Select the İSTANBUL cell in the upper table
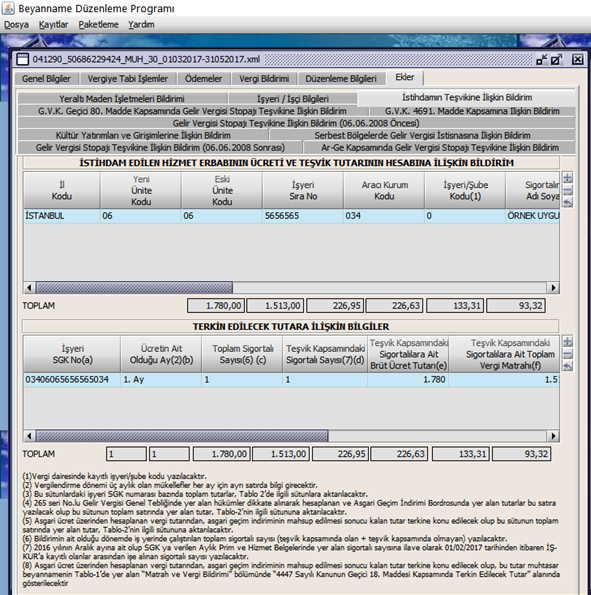591x595 pixels. [62, 216]
